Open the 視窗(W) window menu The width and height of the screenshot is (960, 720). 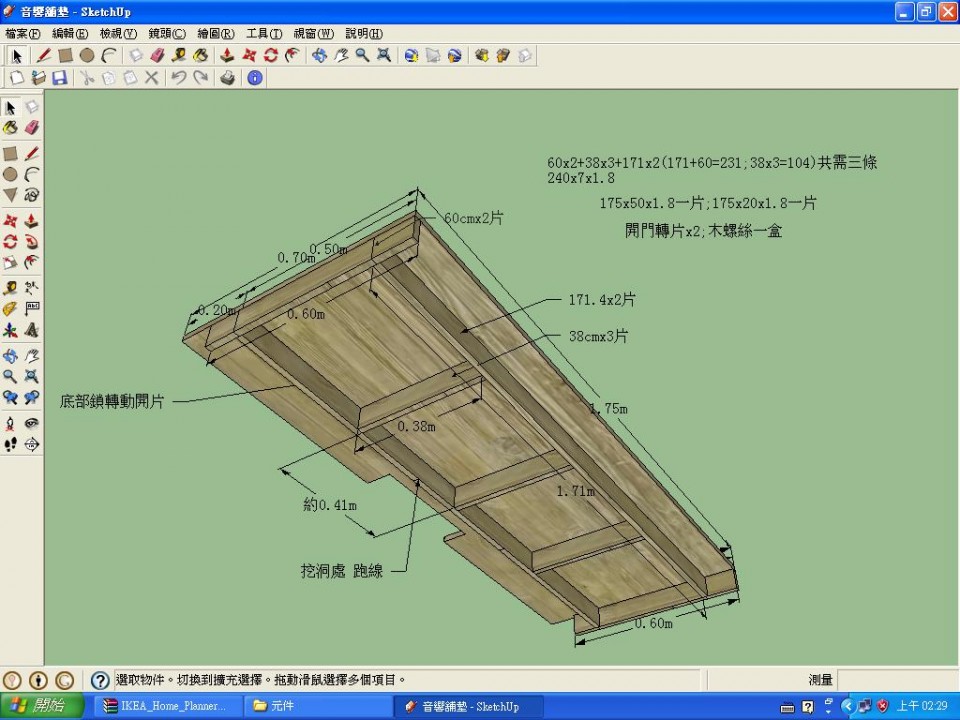coord(314,33)
